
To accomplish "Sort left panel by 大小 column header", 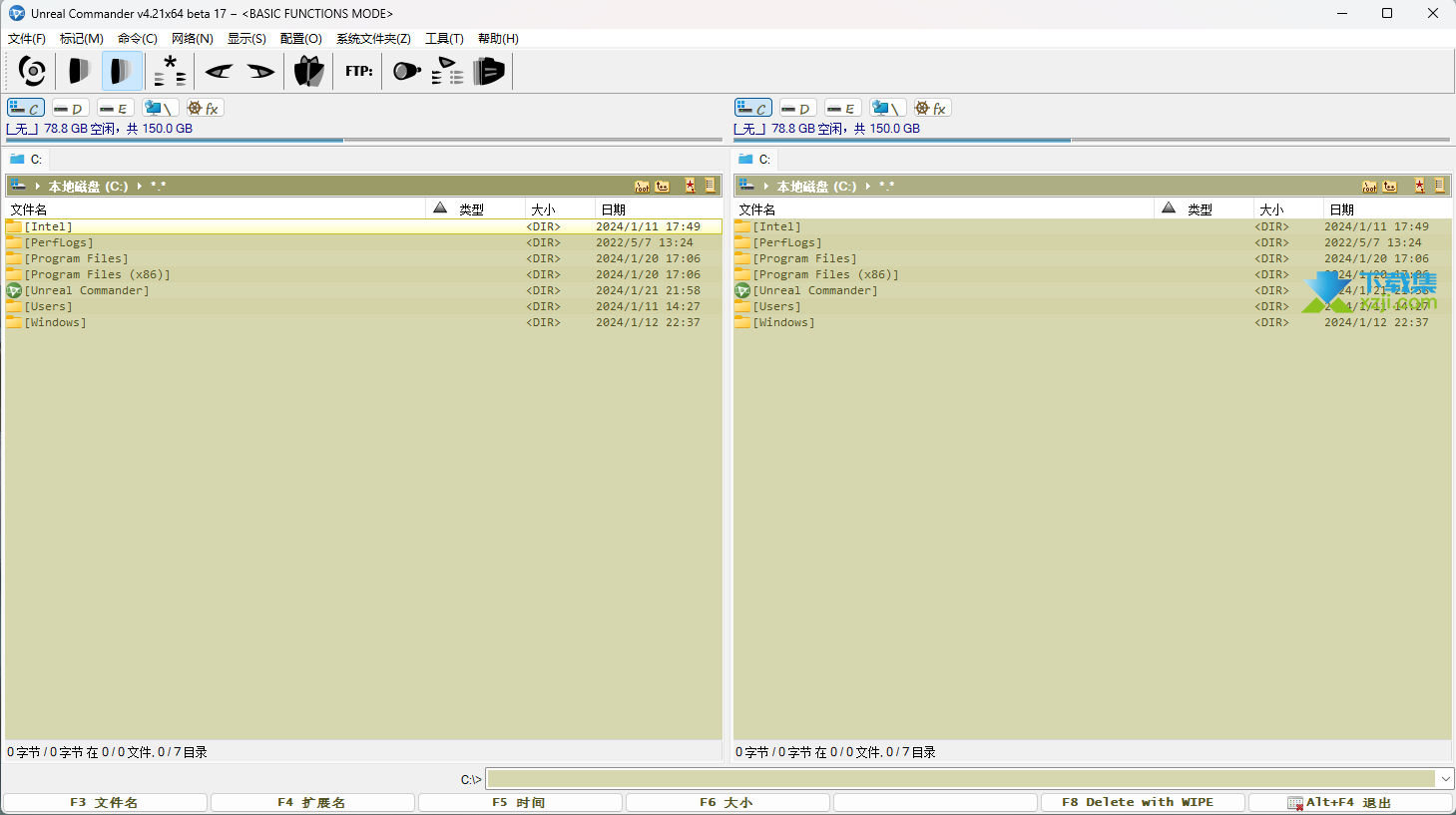I will pyautogui.click(x=560, y=209).
